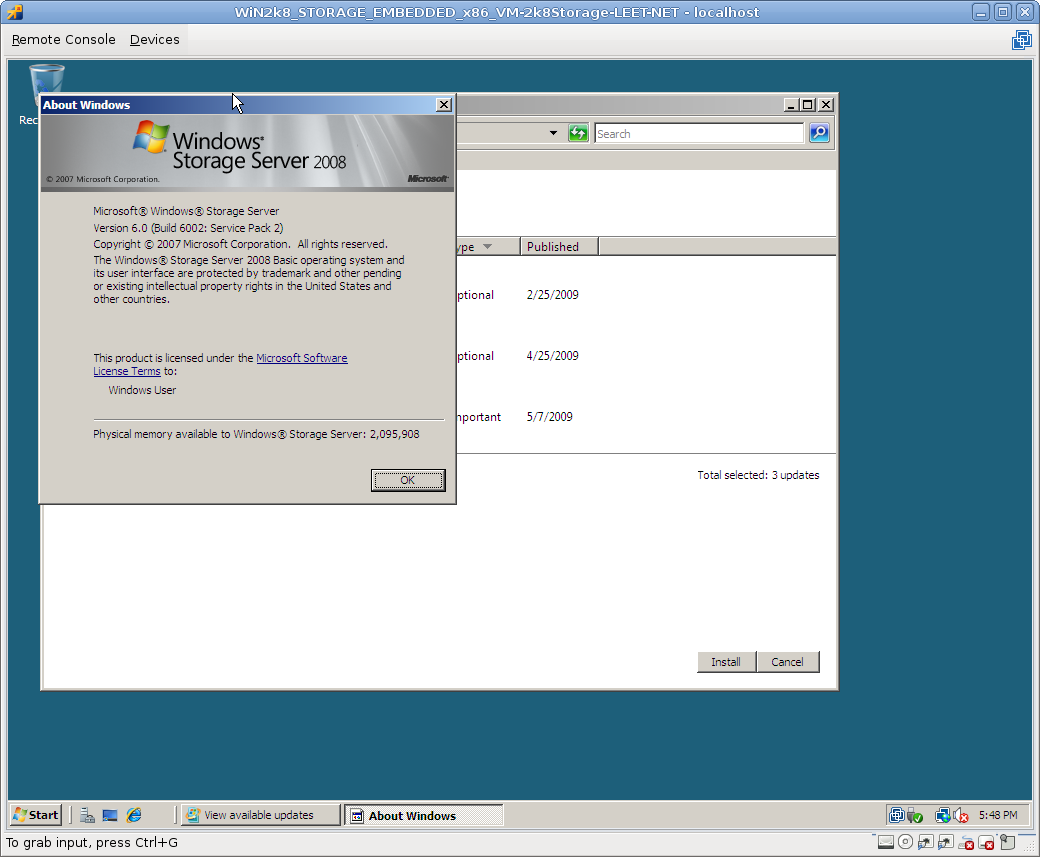The height and width of the screenshot is (857, 1040).
Task: Click the Install updates button
Action: click(726, 662)
